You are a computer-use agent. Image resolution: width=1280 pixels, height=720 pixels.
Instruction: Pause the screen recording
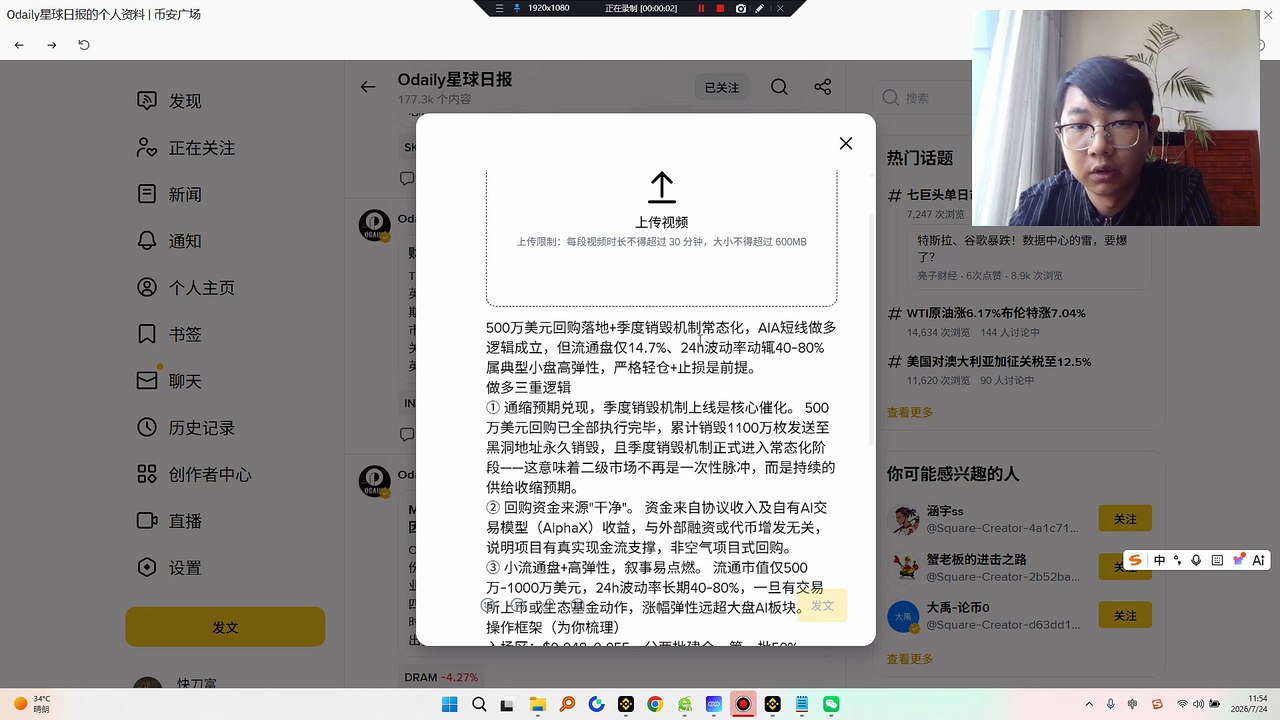coord(701,8)
